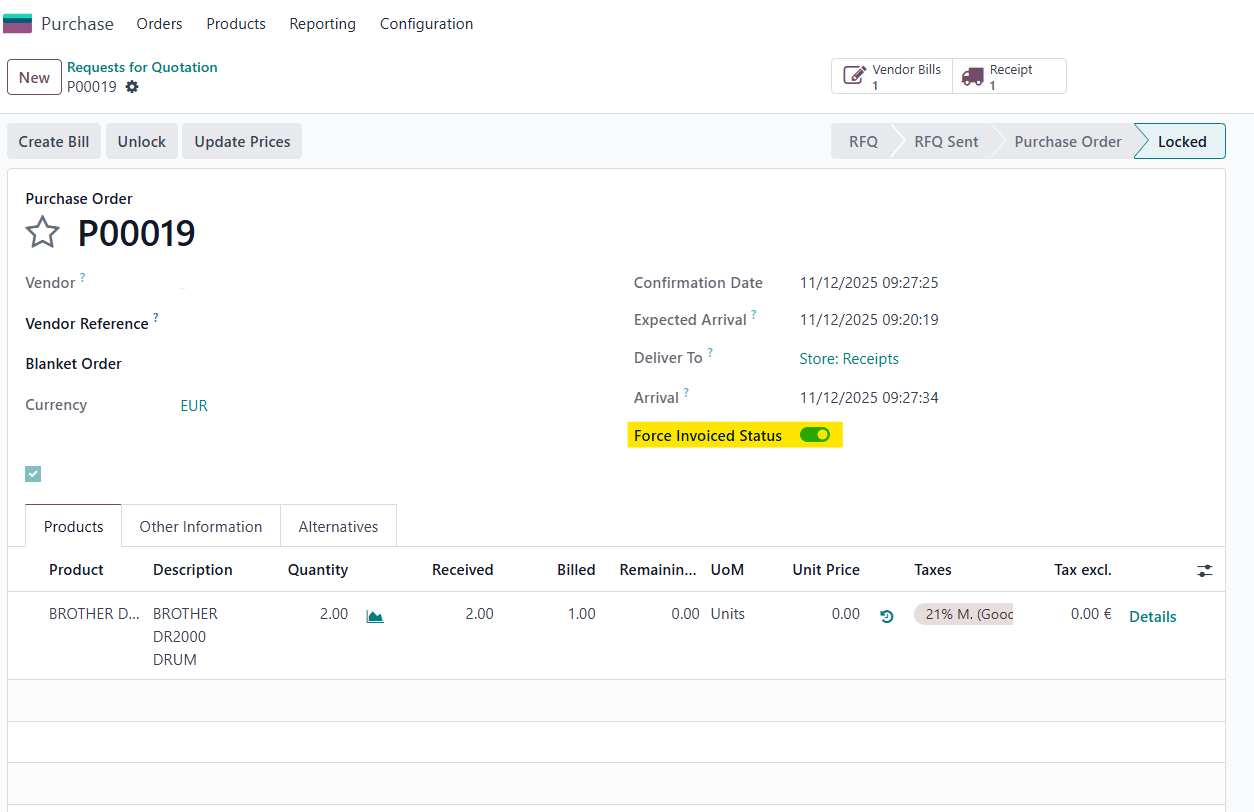Open the column settings adjust icon

pos(1204,570)
